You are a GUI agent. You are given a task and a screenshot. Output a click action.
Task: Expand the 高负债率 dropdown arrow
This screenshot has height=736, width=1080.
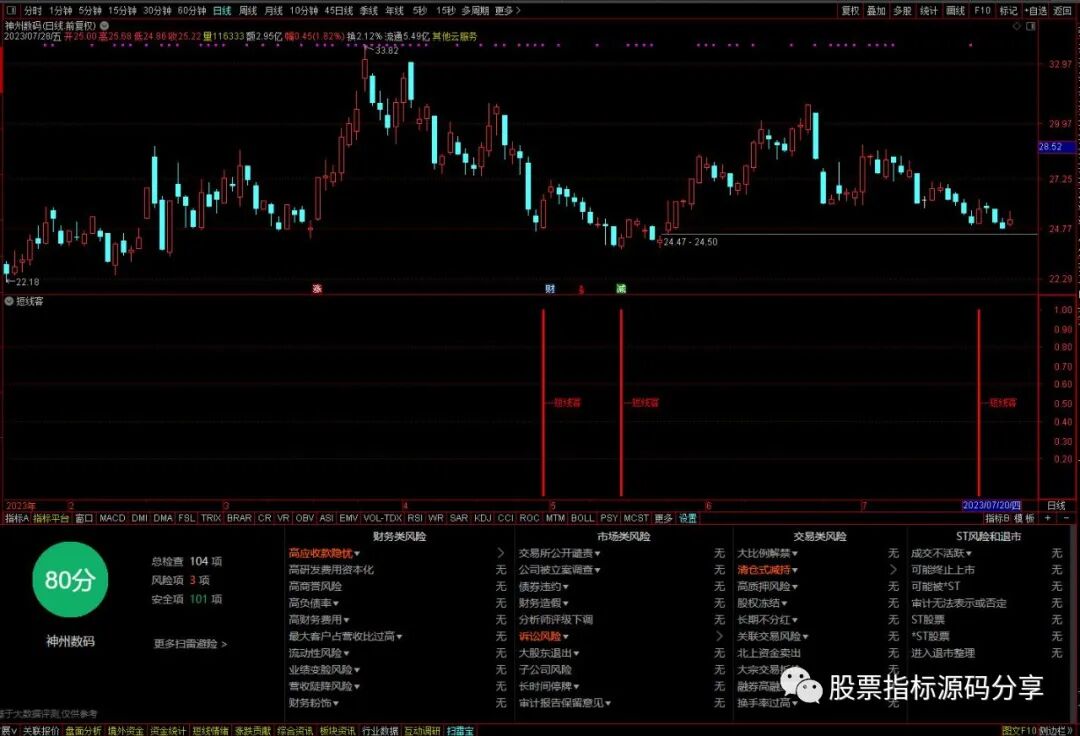click(x=335, y=603)
